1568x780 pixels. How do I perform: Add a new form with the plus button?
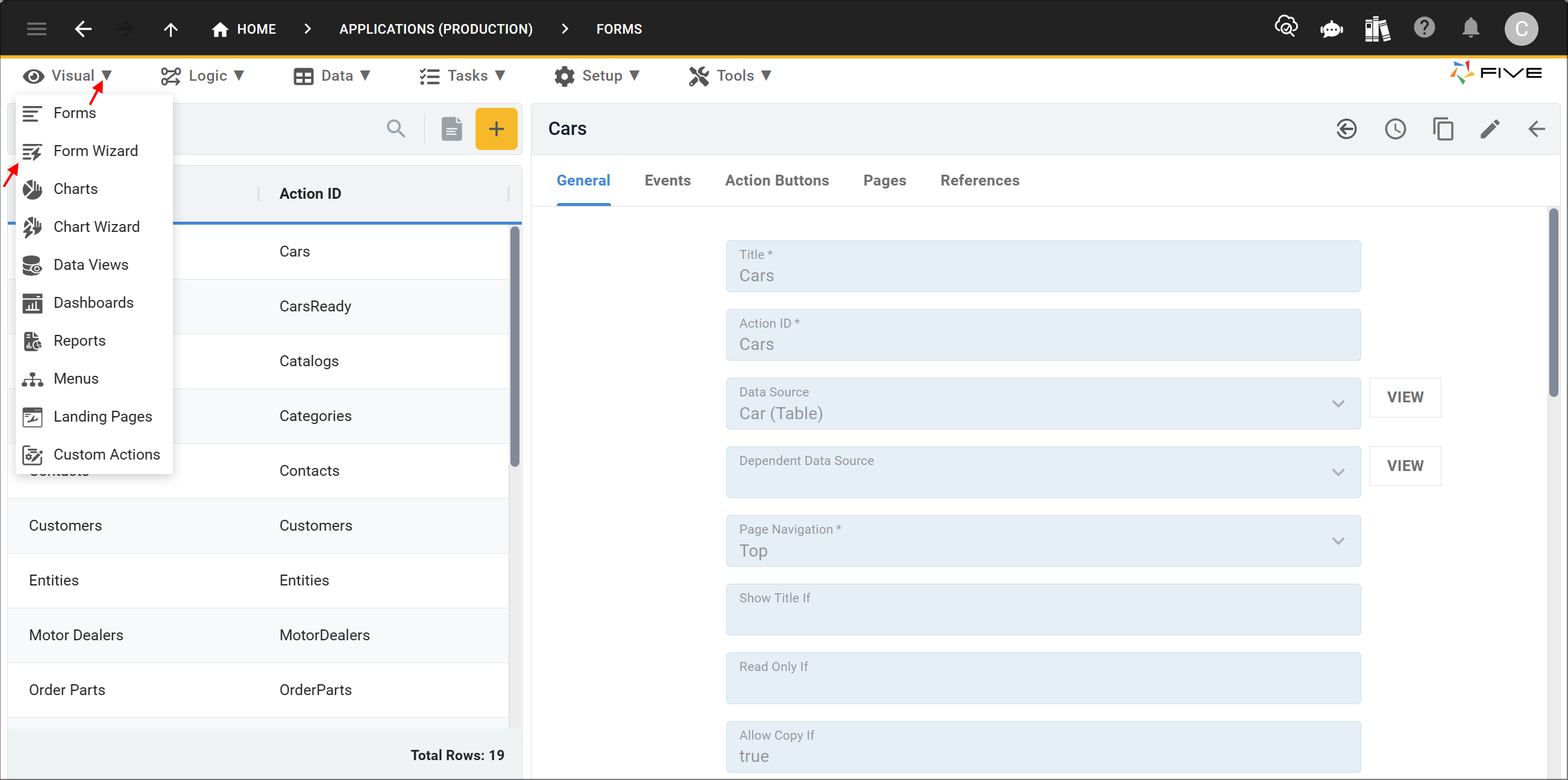496,128
